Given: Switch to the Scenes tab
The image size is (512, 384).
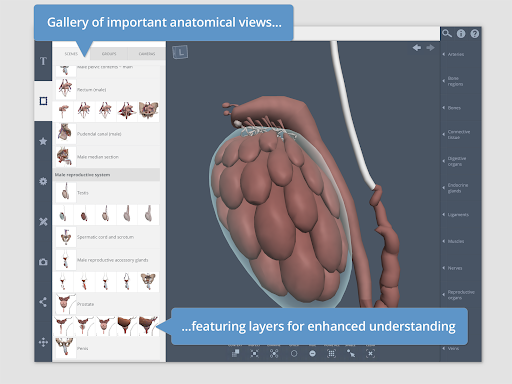Looking at the screenshot, I should (71, 54).
